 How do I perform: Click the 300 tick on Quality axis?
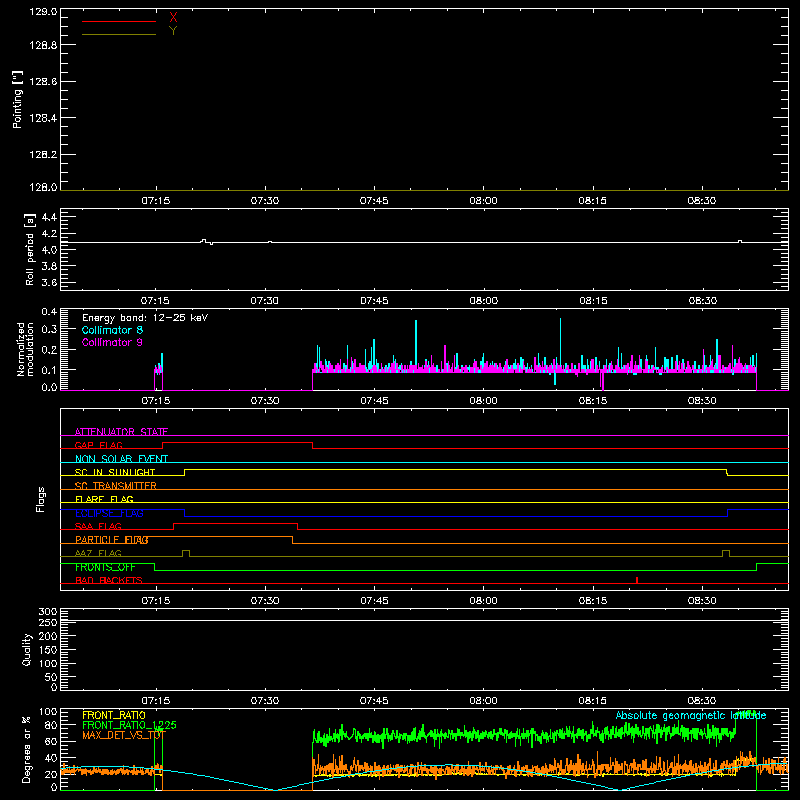click(48, 612)
